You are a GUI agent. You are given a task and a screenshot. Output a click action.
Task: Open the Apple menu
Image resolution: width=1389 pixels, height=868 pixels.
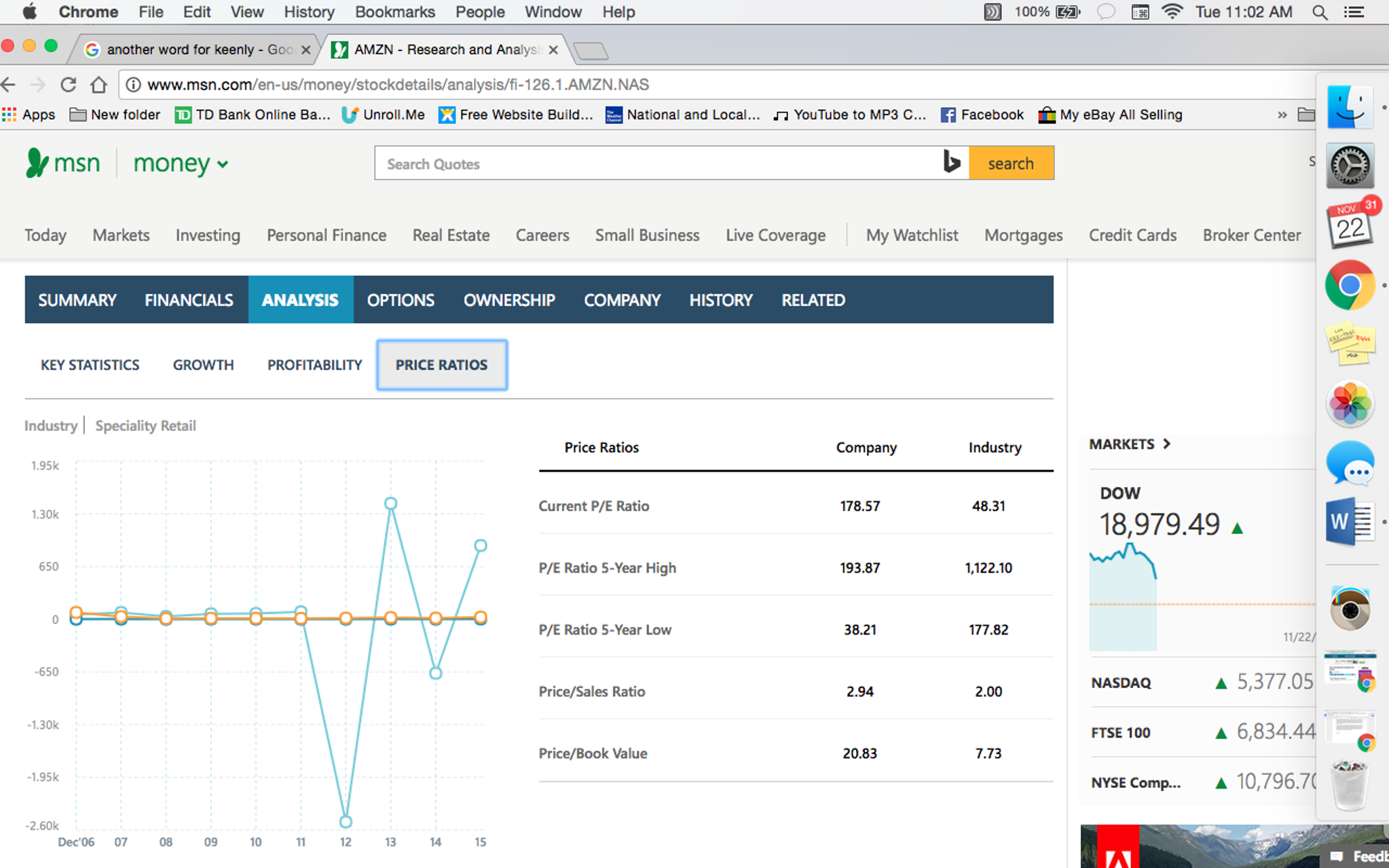[30, 12]
